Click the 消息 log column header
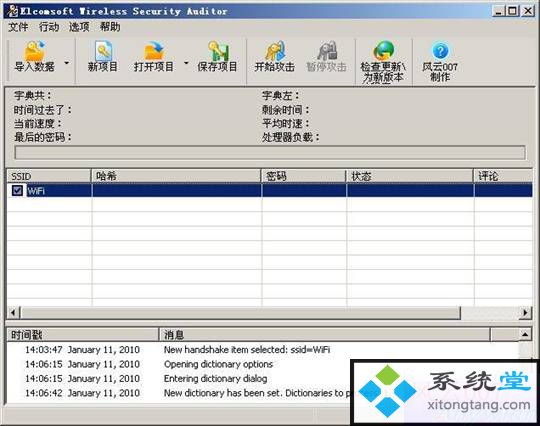This screenshot has height=426, width=540. point(324,334)
